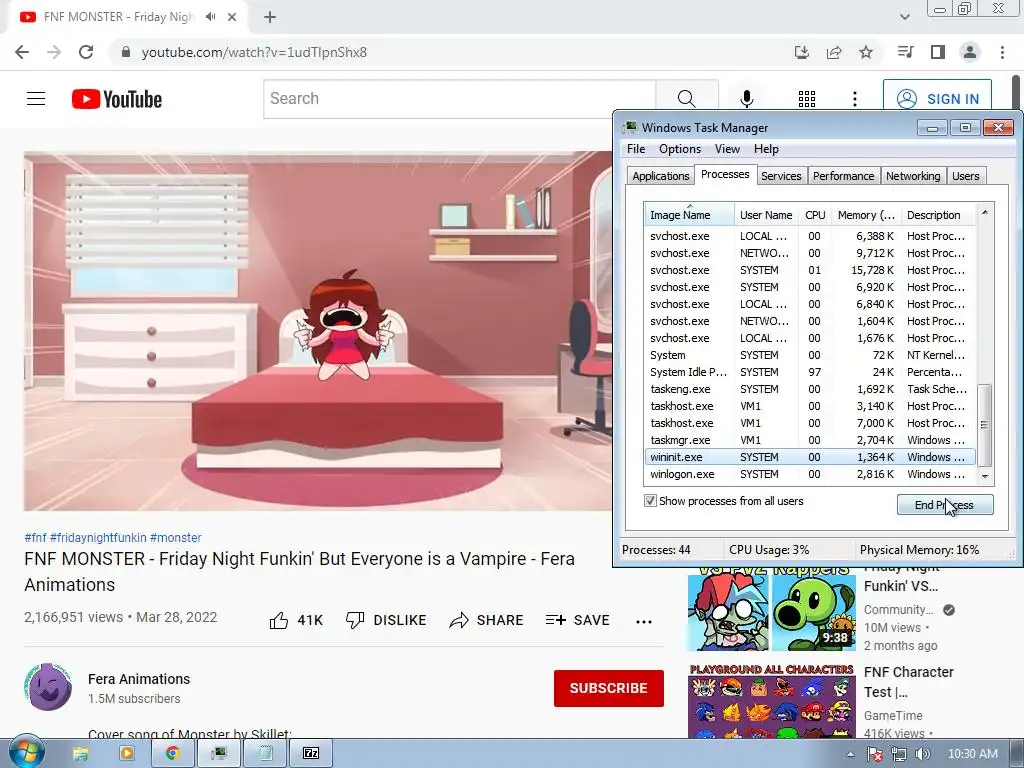Open the tab search dropdown chevron
1024x768 pixels.
[904, 17]
